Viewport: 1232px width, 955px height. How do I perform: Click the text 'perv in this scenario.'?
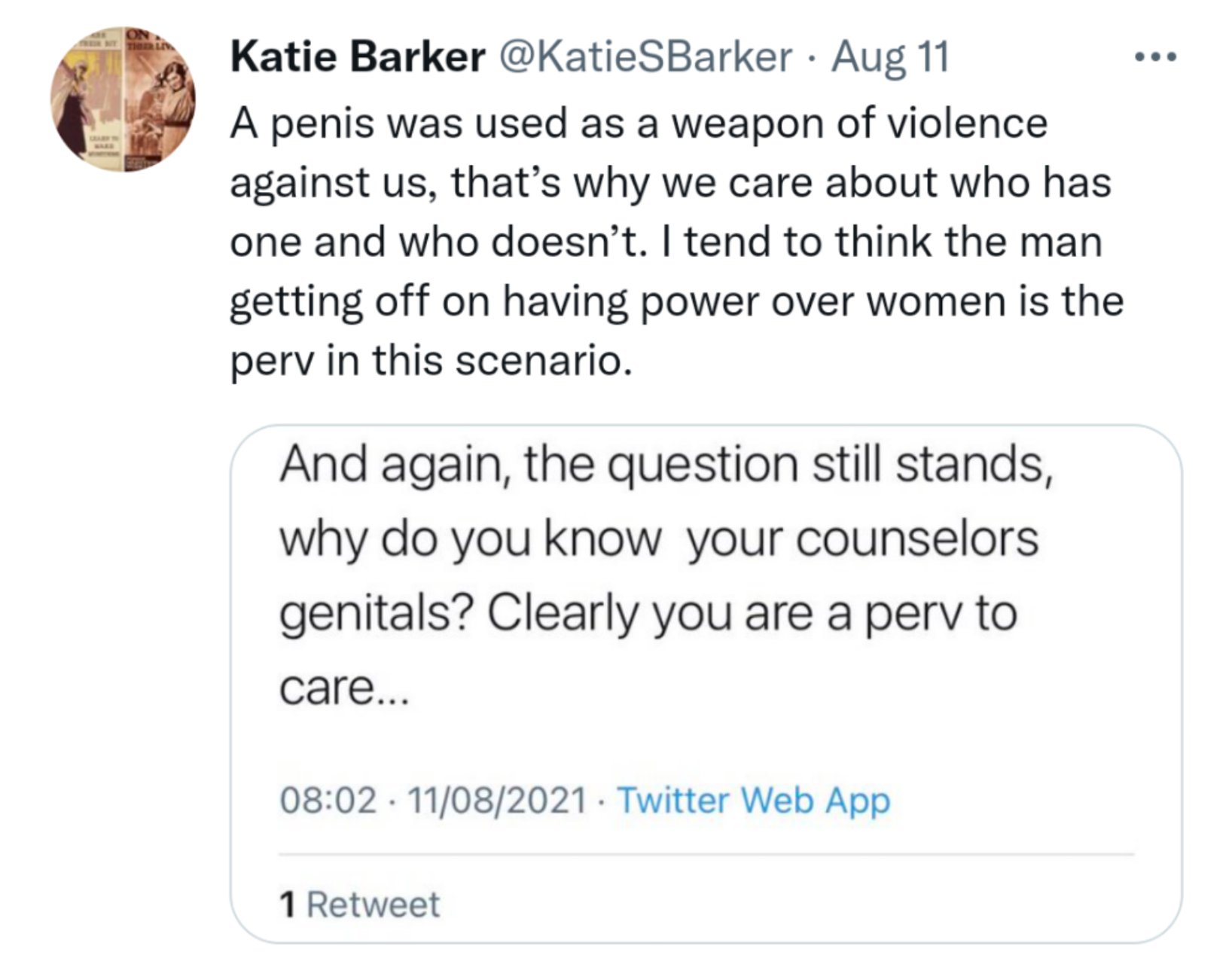430,360
